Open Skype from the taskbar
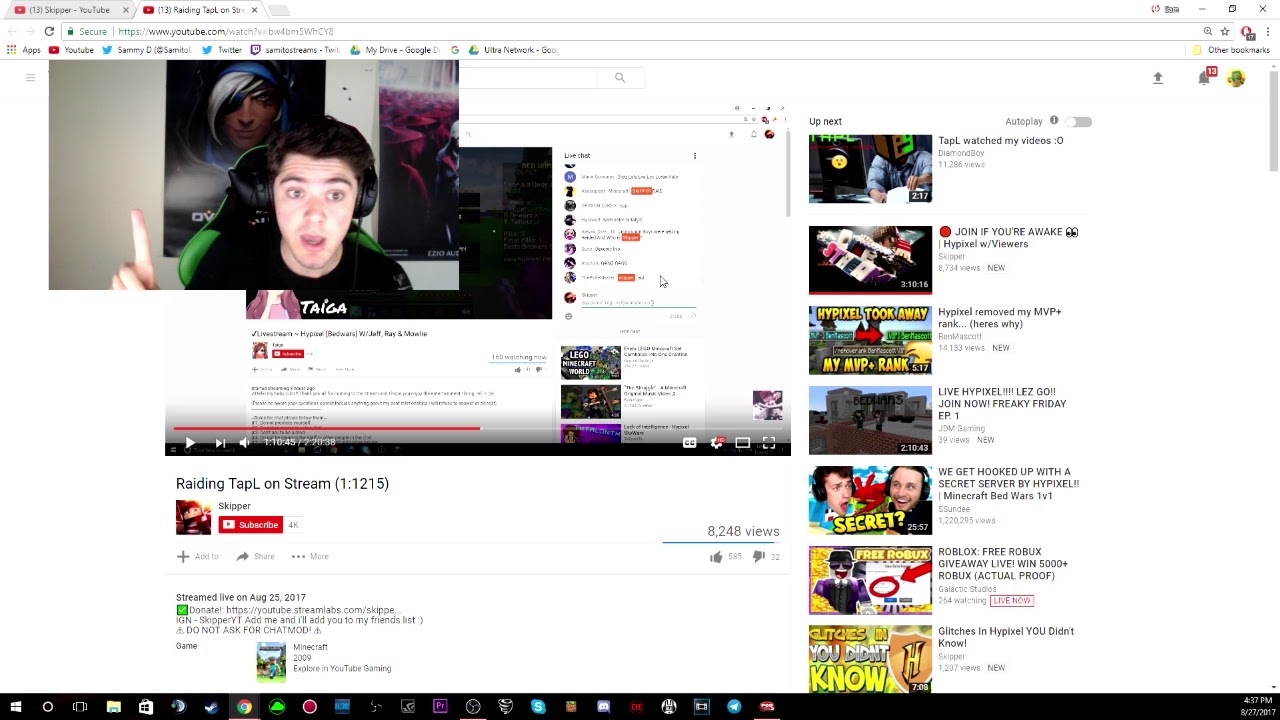 pyautogui.click(x=538, y=707)
